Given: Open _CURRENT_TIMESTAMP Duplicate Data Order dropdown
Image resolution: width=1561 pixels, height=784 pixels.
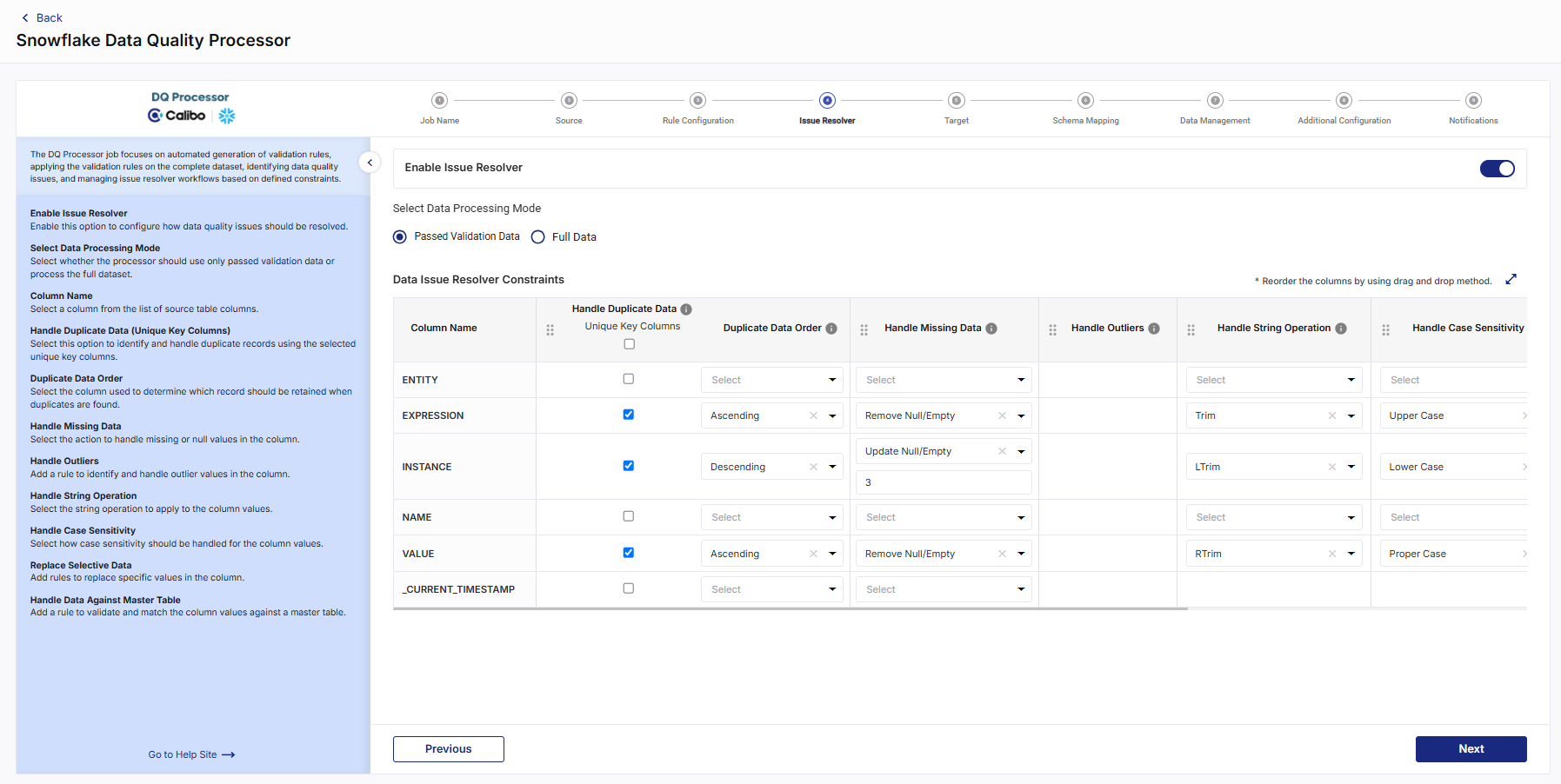Looking at the screenshot, I should click(772, 589).
